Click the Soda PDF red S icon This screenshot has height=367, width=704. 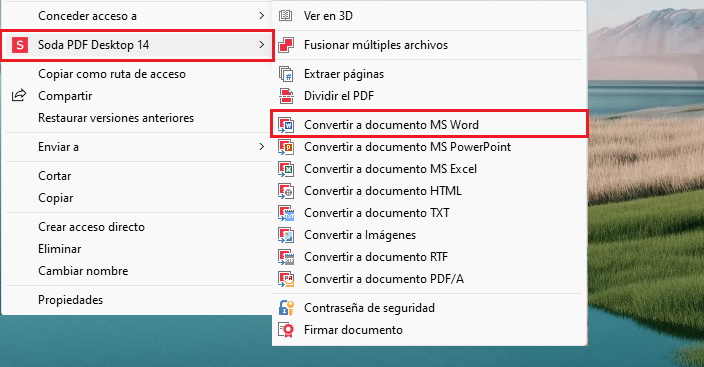tap(20, 45)
